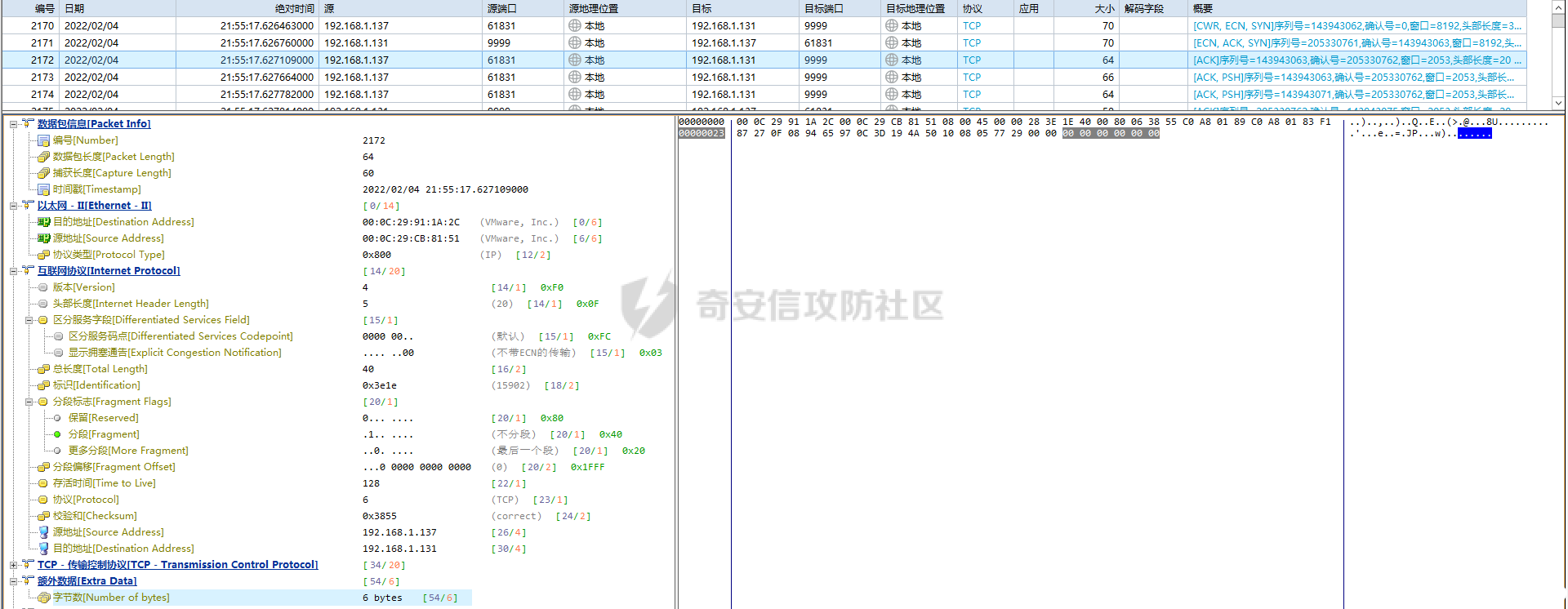Collapse the 额外数据[Extra Data] node

(x=13, y=581)
